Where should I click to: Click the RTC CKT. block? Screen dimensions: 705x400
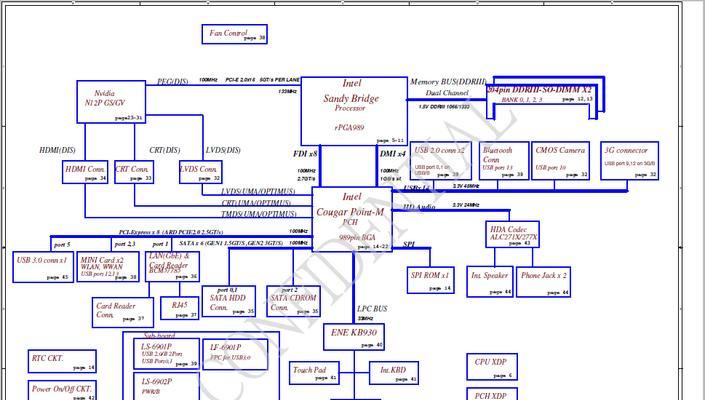point(62,362)
